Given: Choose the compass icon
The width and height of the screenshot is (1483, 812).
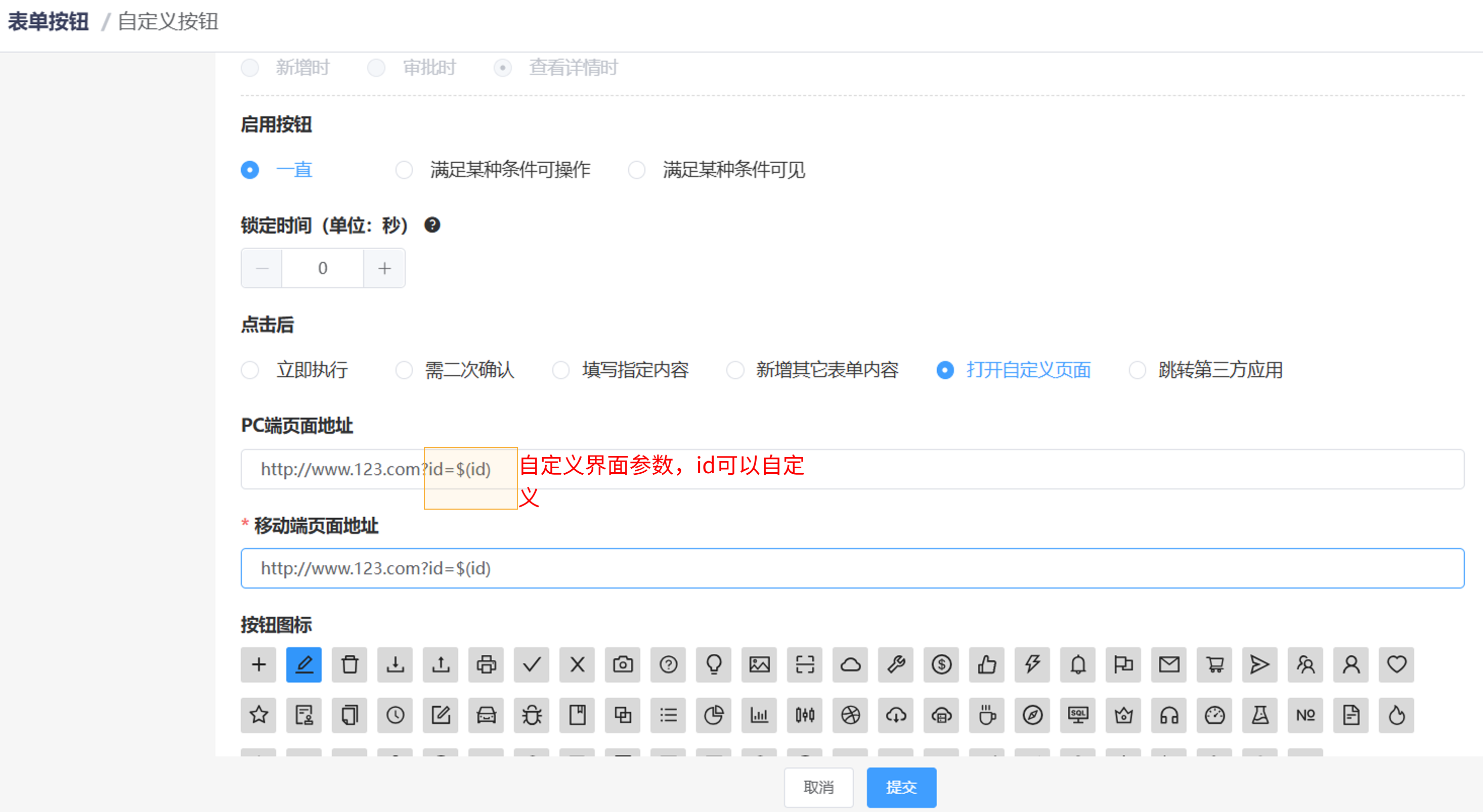Looking at the screenshot, I should pyautogui.click(x=1032, y=715).
